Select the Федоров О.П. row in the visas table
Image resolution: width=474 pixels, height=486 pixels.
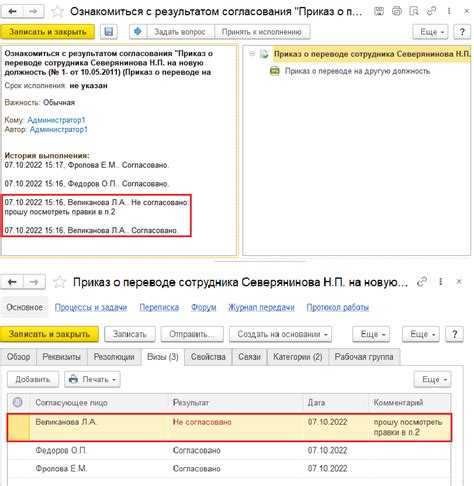[229, 450]
